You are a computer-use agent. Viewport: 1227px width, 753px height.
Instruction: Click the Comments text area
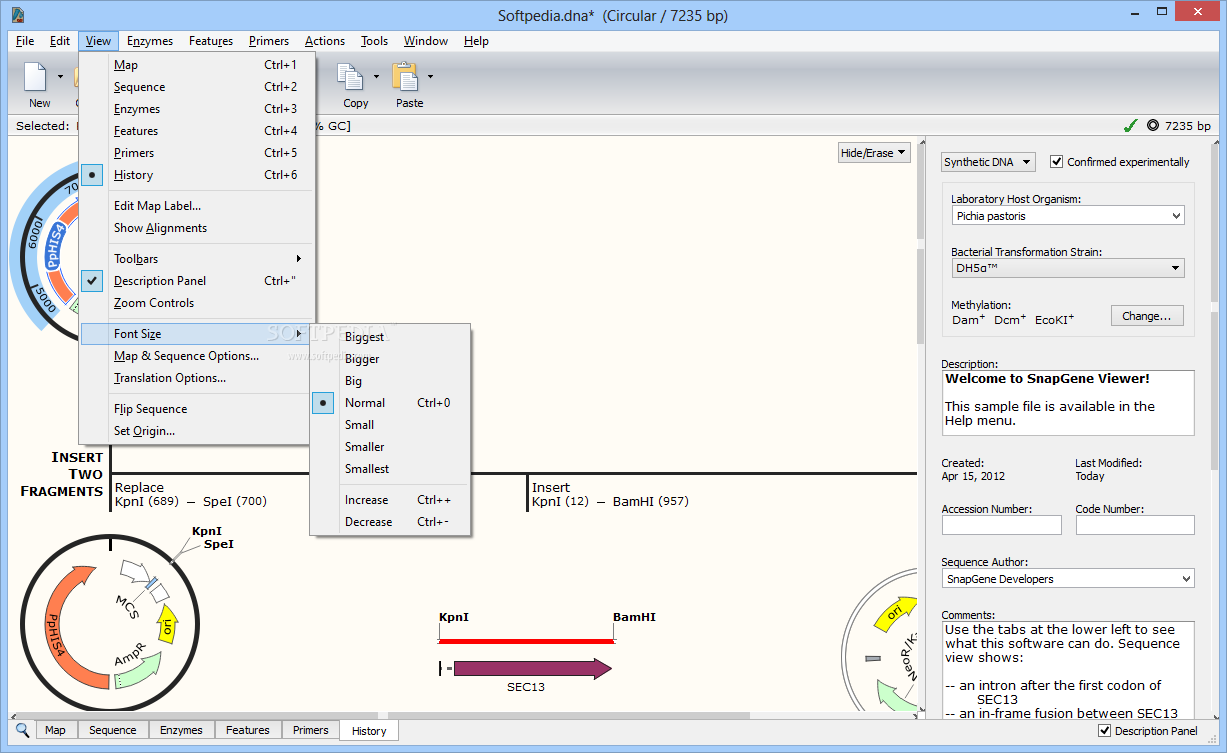1068,670
